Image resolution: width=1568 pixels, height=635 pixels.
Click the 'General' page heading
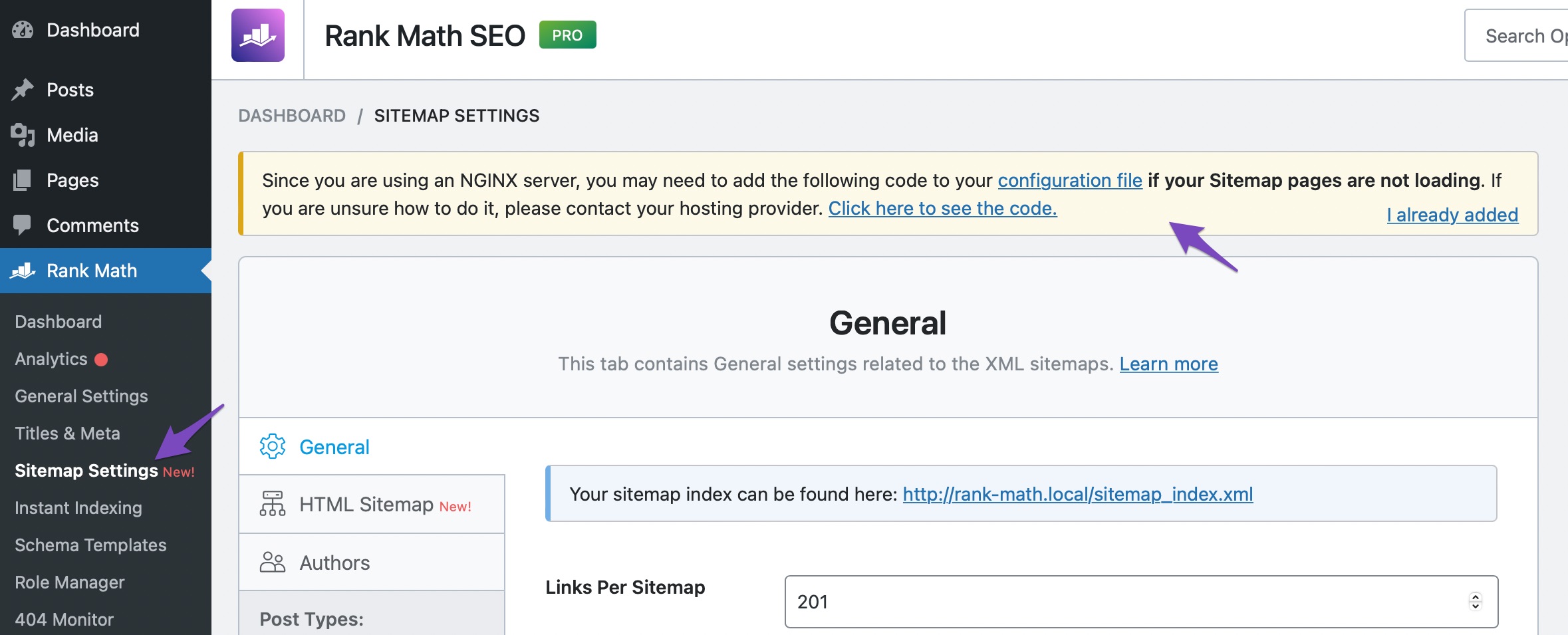[888, 323]
